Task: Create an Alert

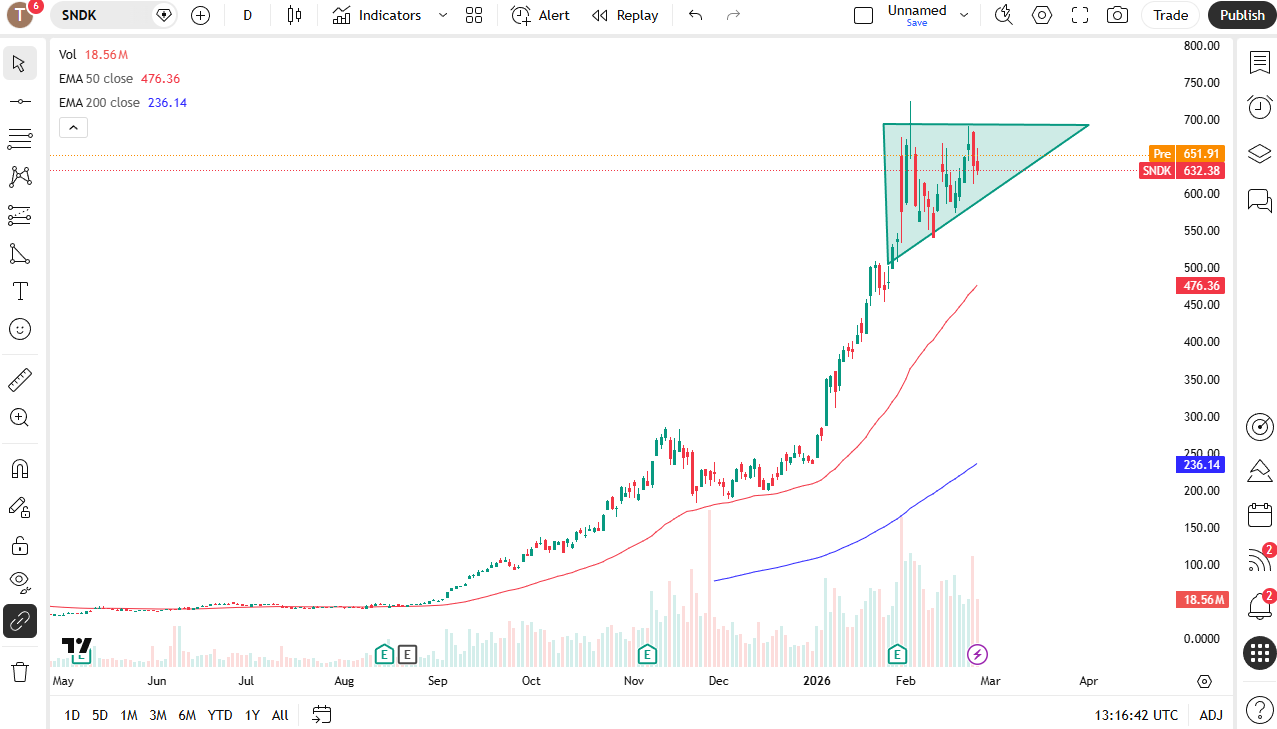Action: click(x=540, y=15)
